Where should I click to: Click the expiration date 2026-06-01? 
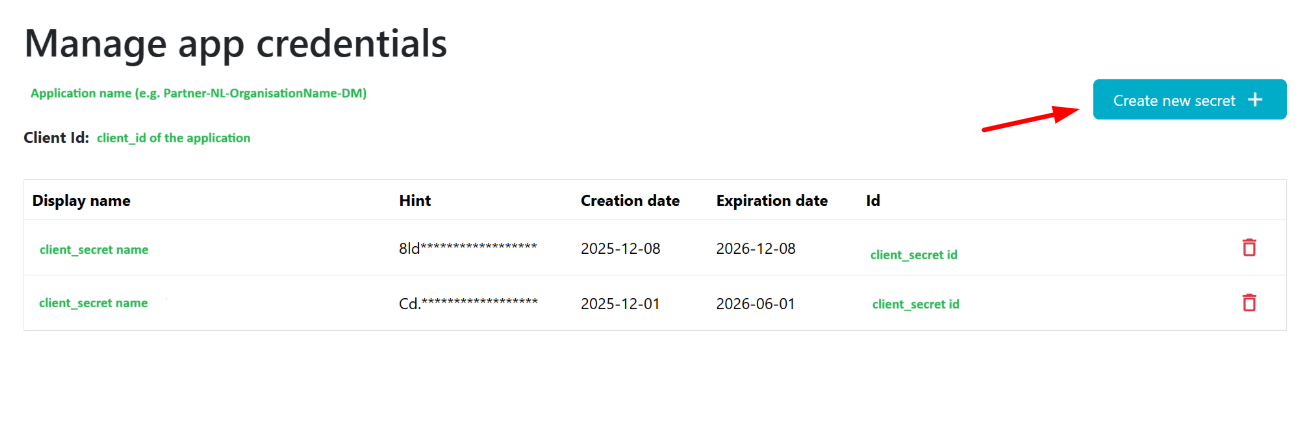[756, 303]
